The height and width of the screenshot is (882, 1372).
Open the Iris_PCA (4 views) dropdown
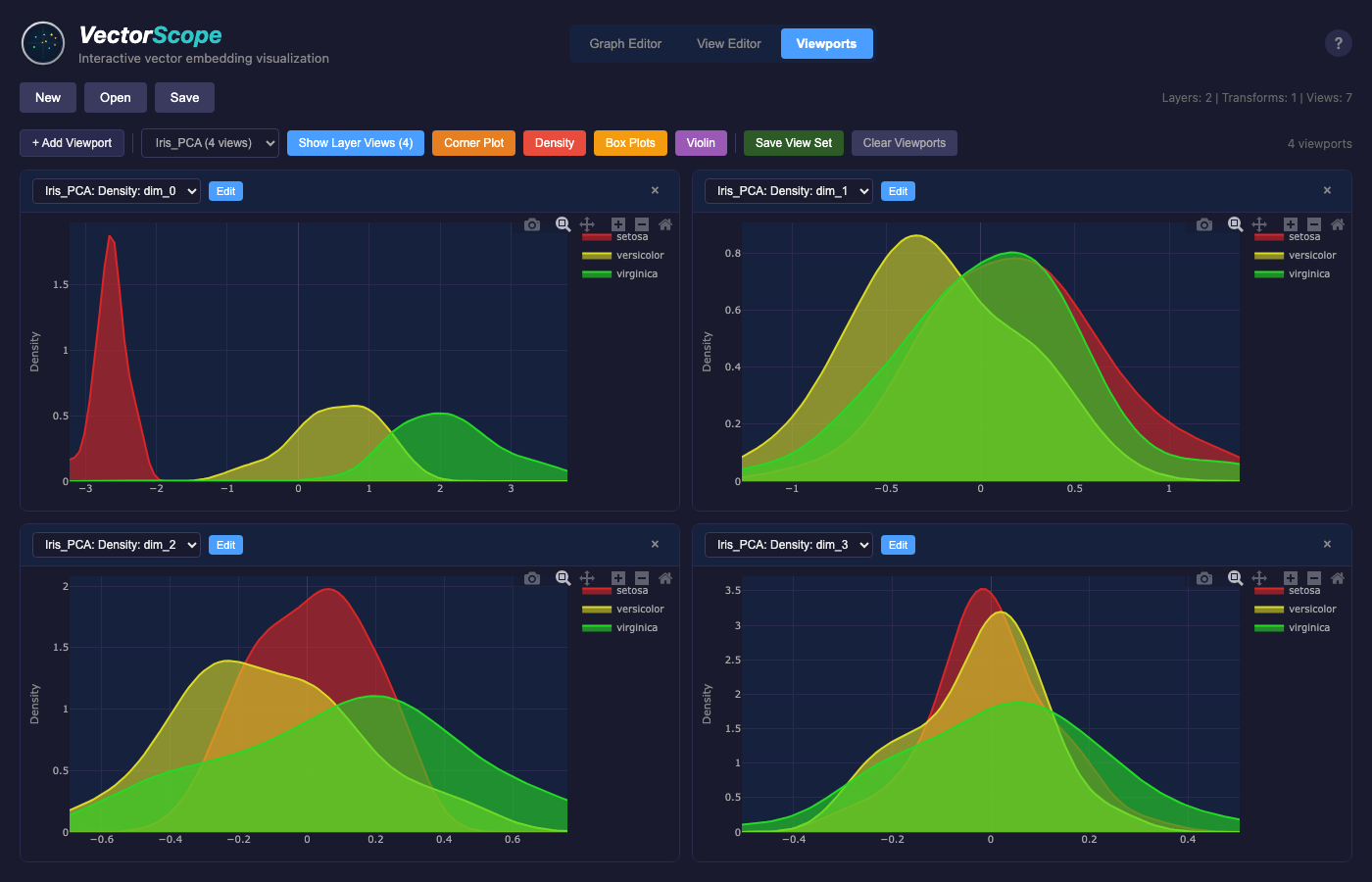tap(210, 143)
